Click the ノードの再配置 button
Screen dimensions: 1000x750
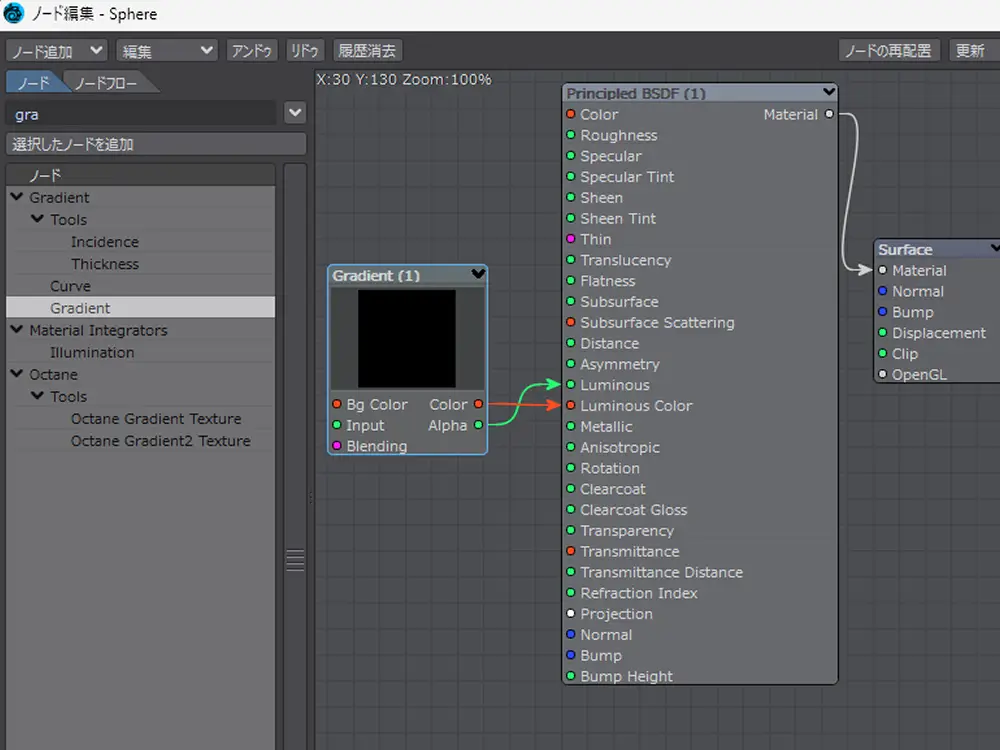[x=888, y=50]
